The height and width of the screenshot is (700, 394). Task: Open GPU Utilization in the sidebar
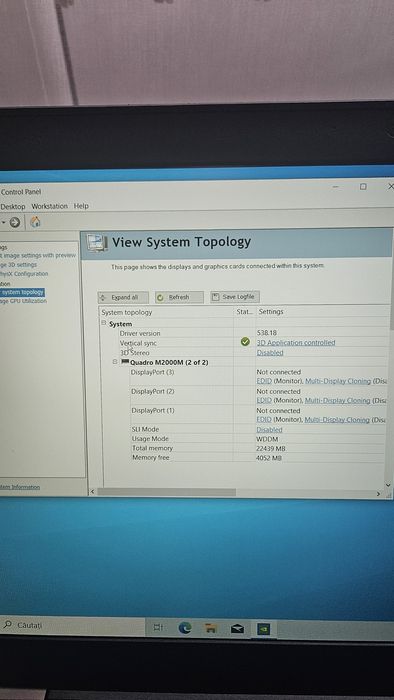23,301
